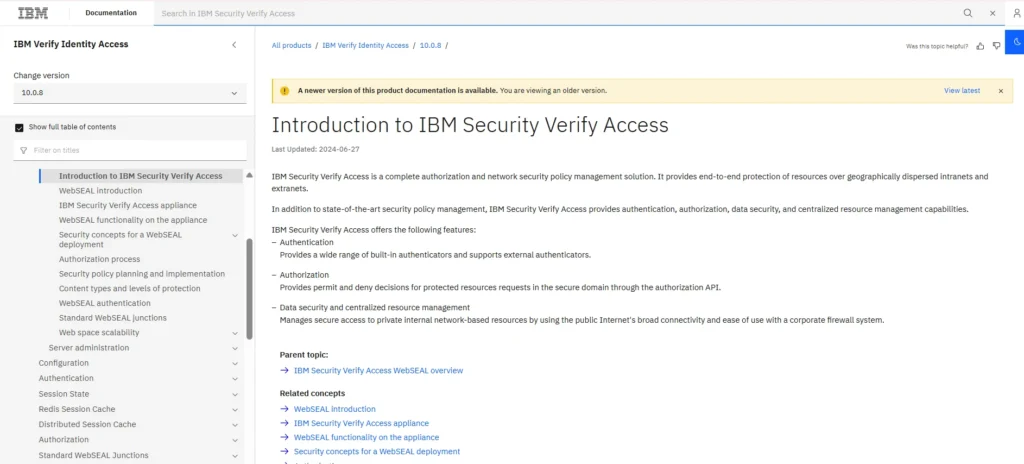Click 'Was this topic helpful?' text
1024x464 pixels.
(x=937, y=46)
